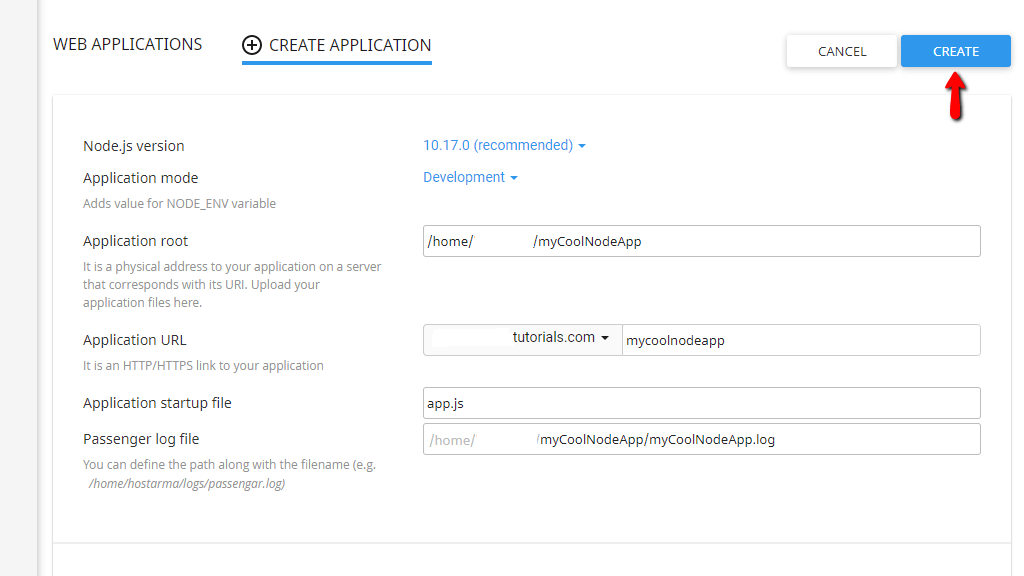Click the Development mode link
Screen dimensions: 1024x576
coord(463,177)
